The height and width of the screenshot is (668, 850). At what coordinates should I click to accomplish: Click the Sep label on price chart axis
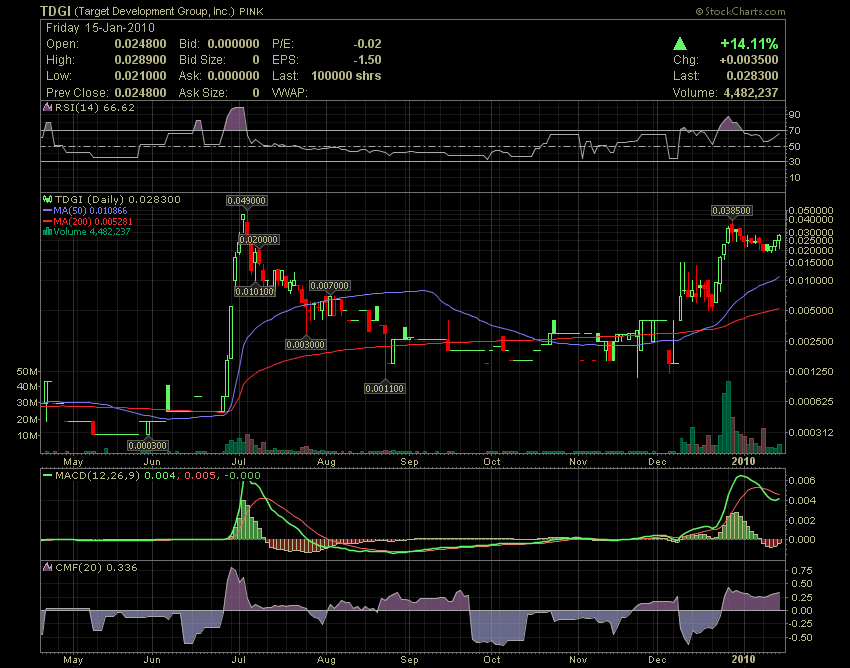tap(409, 462)
